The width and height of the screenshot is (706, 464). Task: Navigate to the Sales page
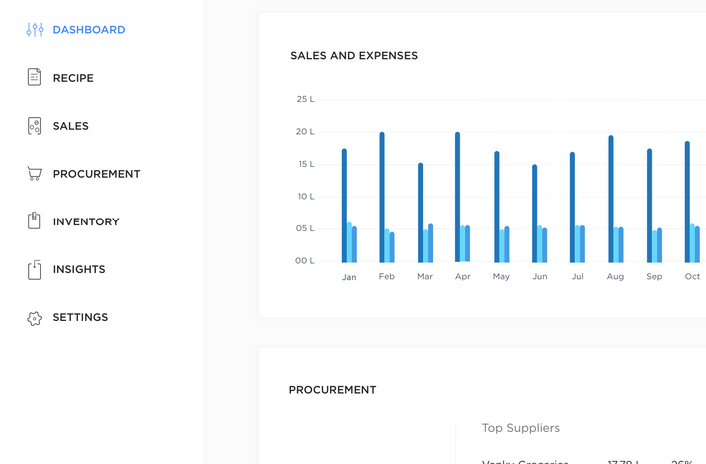71,126
